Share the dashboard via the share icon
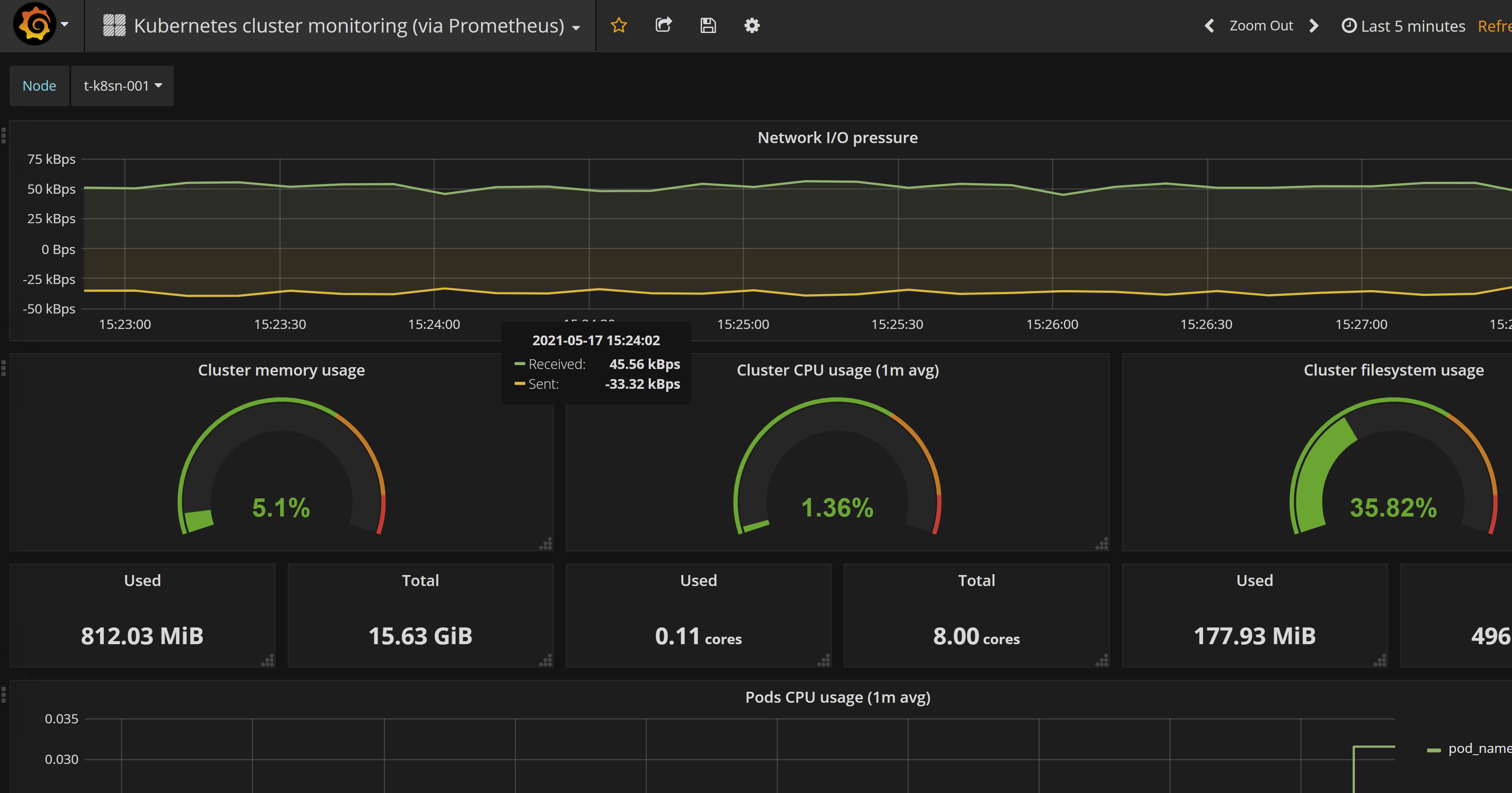The image size is (1512, 793). [x=663, y=25]
